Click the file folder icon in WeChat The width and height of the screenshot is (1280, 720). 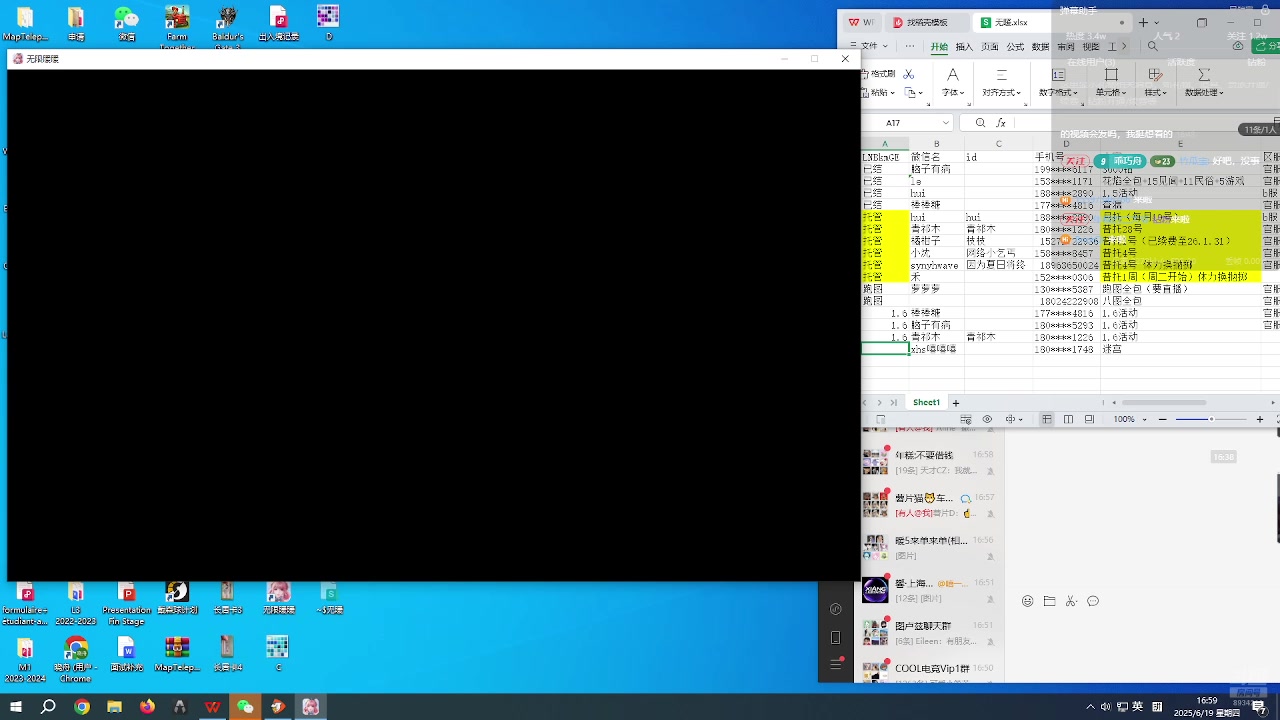[x=1049, y=601]
